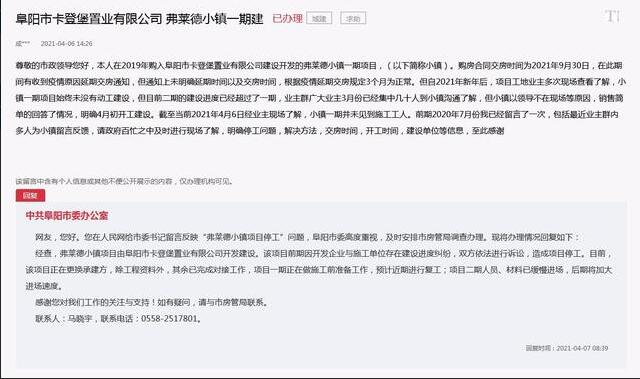Click the reply line beginning 经查,弗莱德小镇项目

coord(324,253)
